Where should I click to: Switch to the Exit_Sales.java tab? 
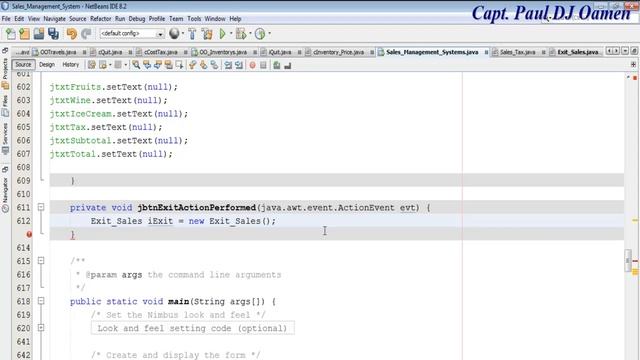(577, 52)
